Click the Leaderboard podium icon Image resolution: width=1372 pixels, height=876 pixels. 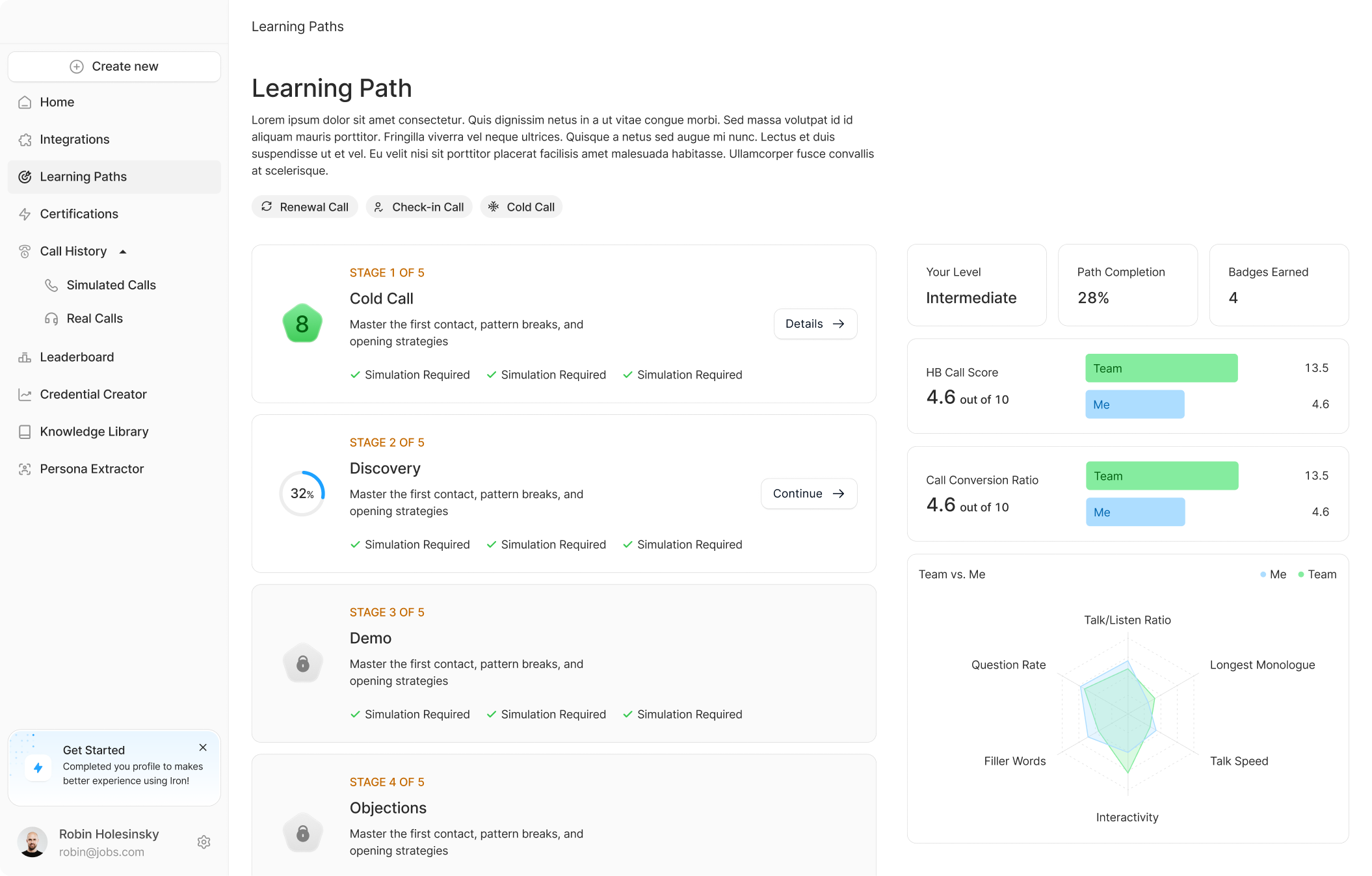[25, 357]
